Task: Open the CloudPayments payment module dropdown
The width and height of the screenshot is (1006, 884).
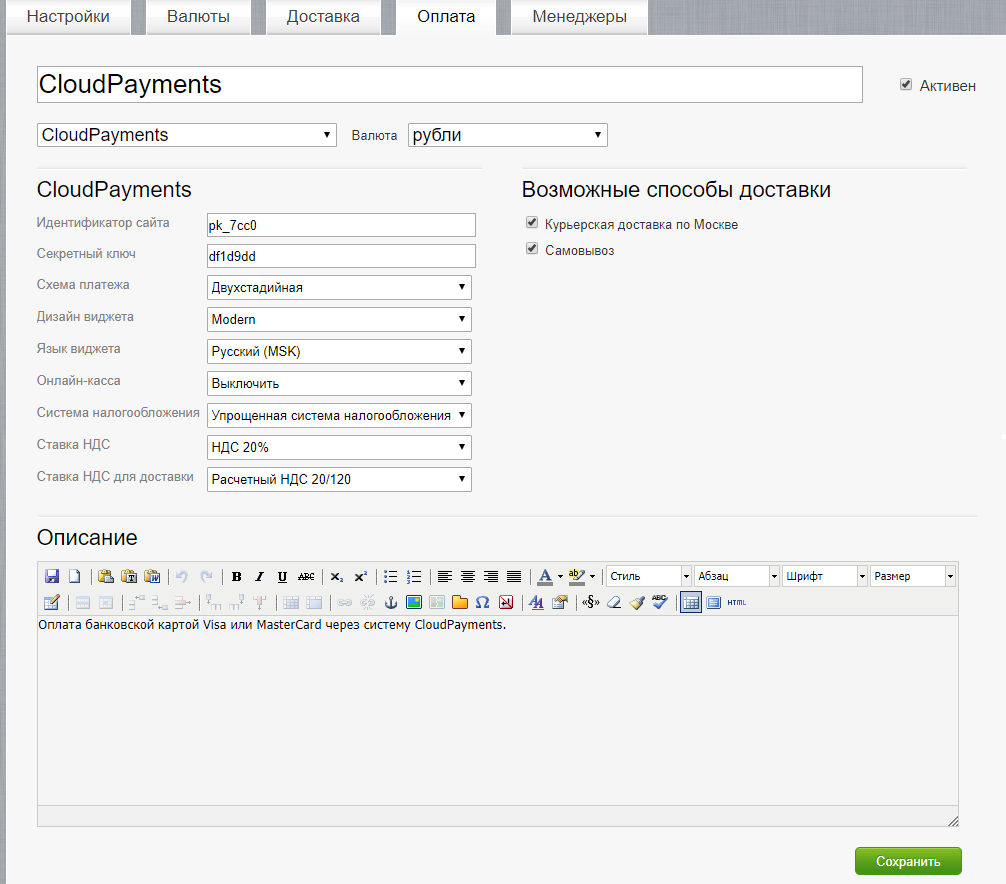Action: 187,135
